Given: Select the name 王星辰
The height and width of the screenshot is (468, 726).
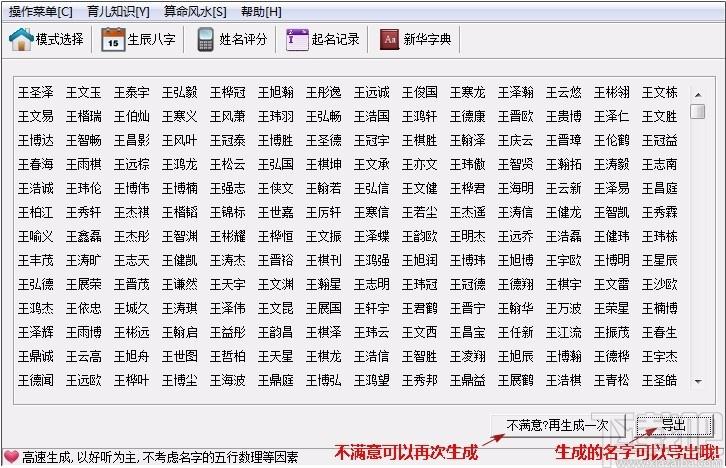Looking at the screenshot, I should coord(659,261).
